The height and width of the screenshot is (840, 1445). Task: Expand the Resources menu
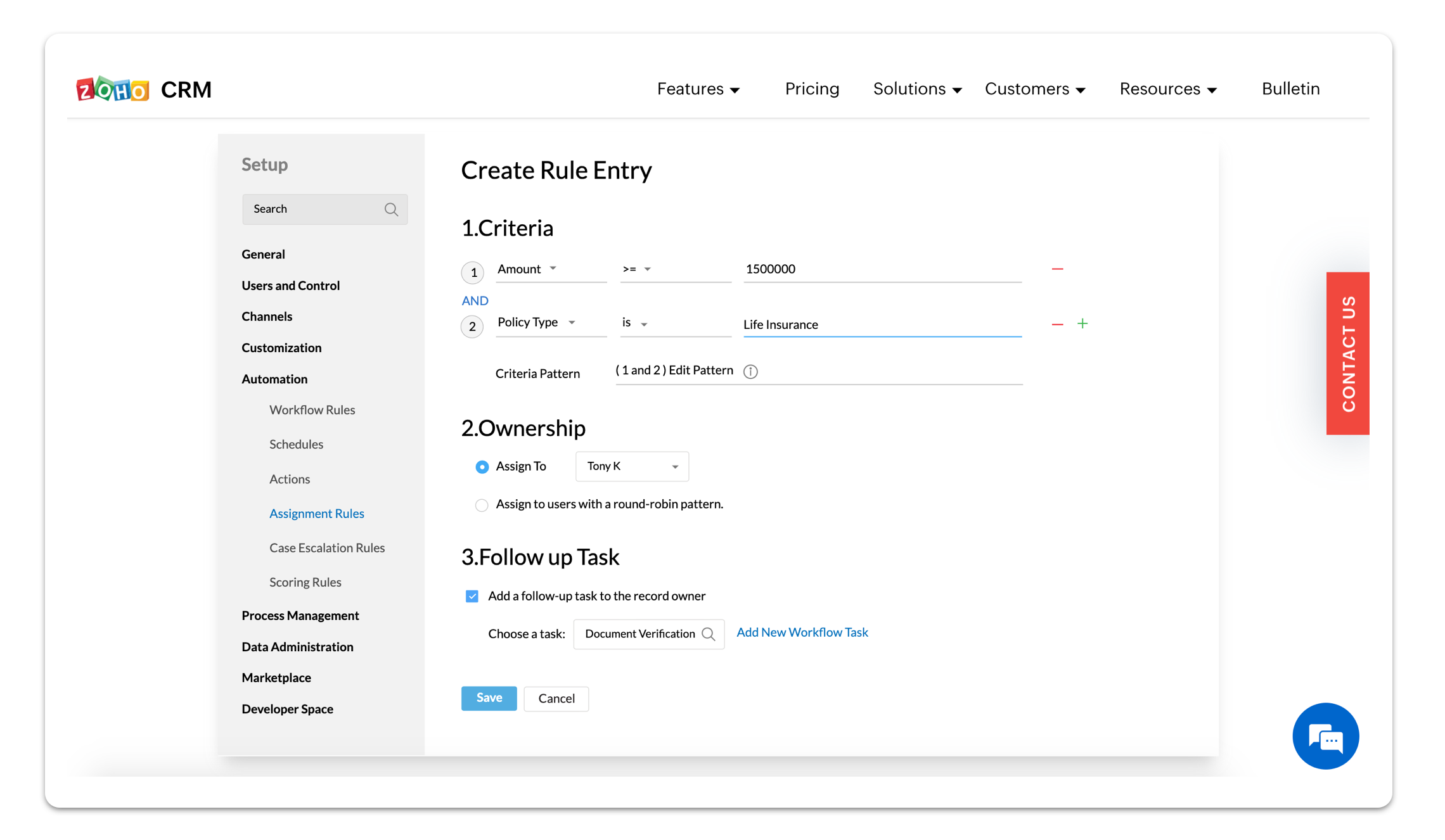coord(1167,89)
